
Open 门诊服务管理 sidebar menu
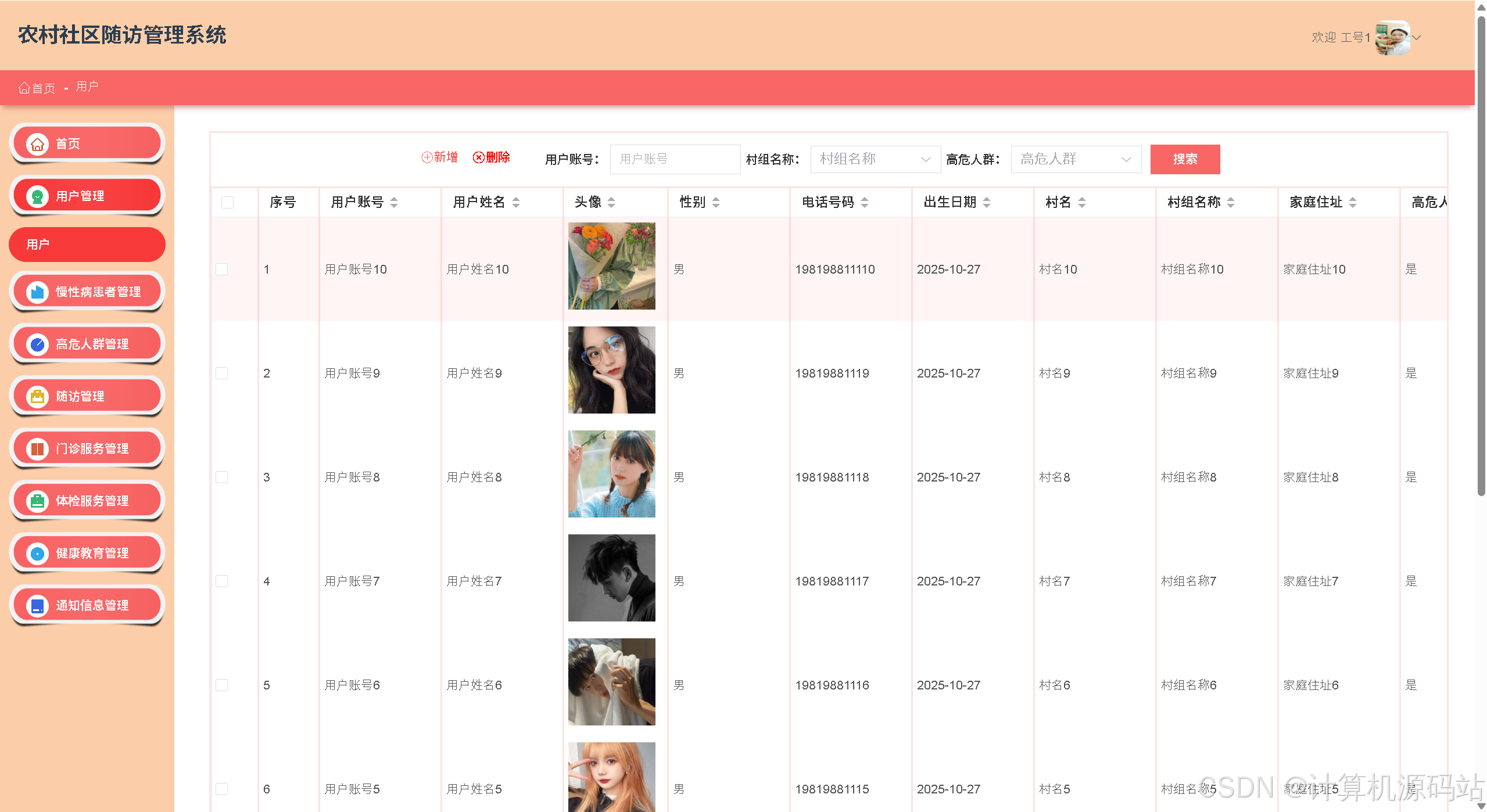pos(87,448)
